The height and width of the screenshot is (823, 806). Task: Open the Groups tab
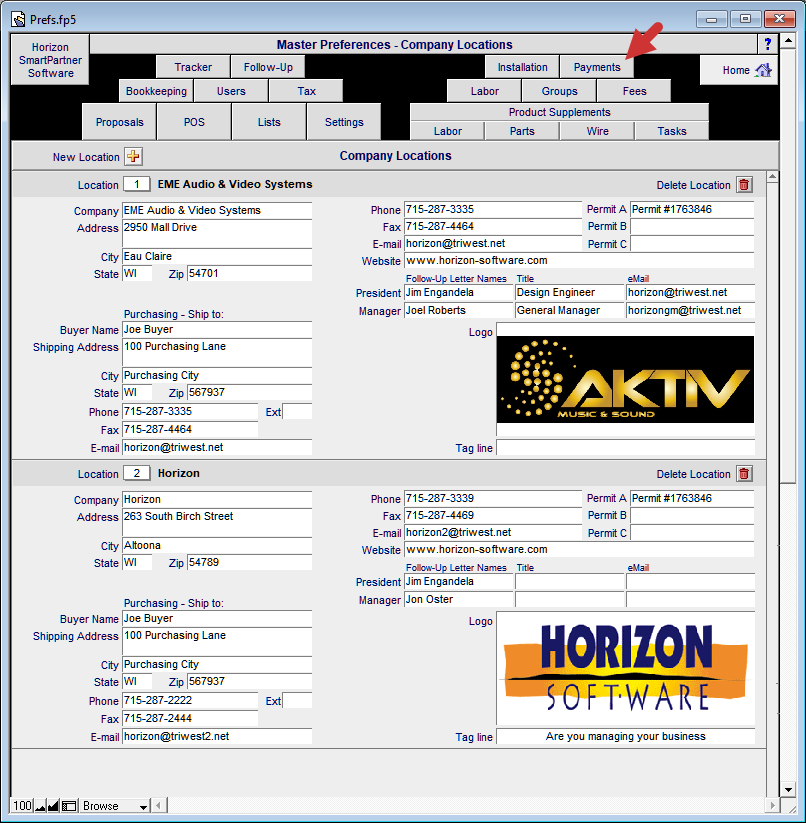[x=559, y=91]
